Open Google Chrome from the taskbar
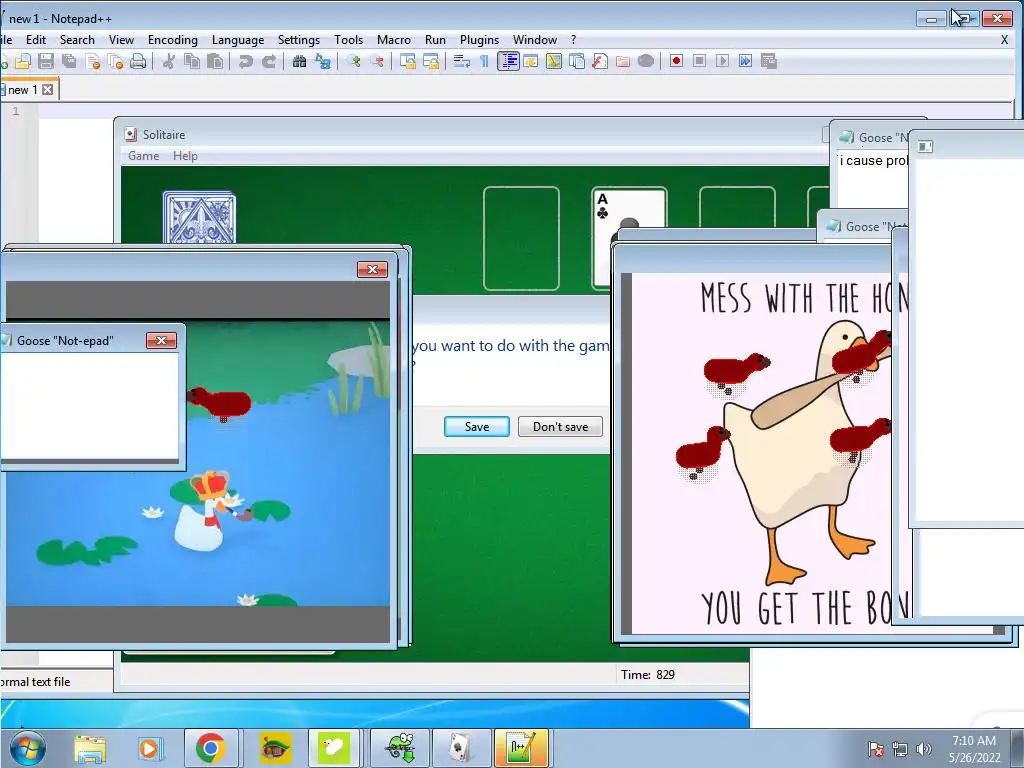1024x768 pixels. 210,748
